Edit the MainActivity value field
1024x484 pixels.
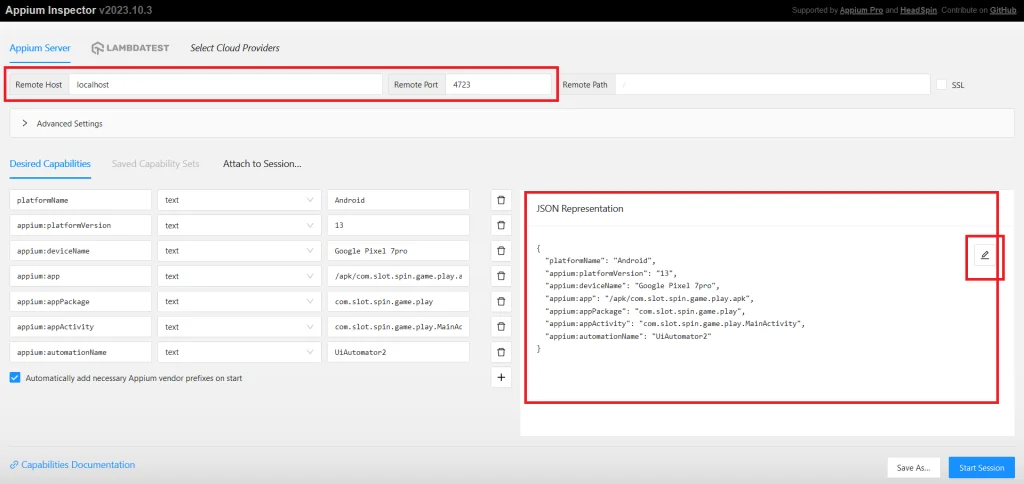point(398,327)
